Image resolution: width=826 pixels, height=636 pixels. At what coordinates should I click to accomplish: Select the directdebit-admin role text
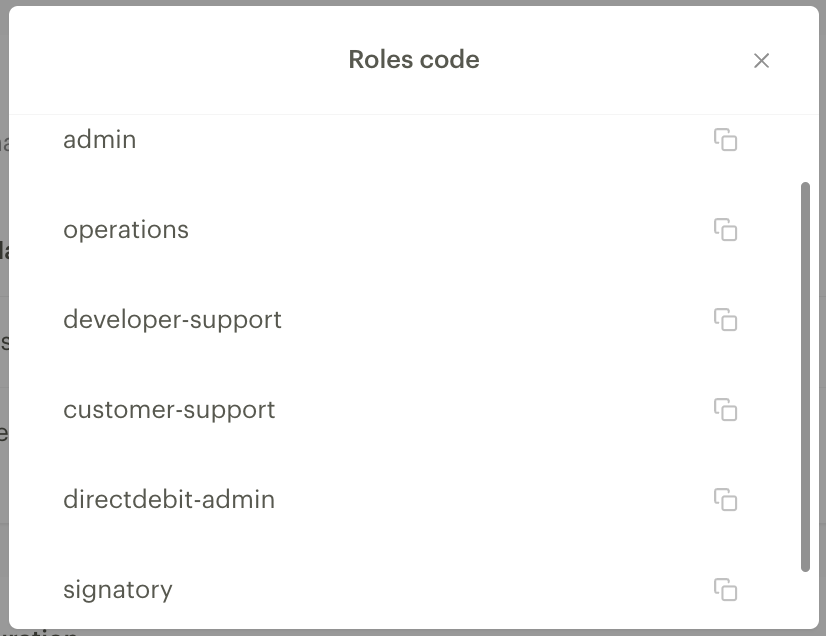click(169, 500)
